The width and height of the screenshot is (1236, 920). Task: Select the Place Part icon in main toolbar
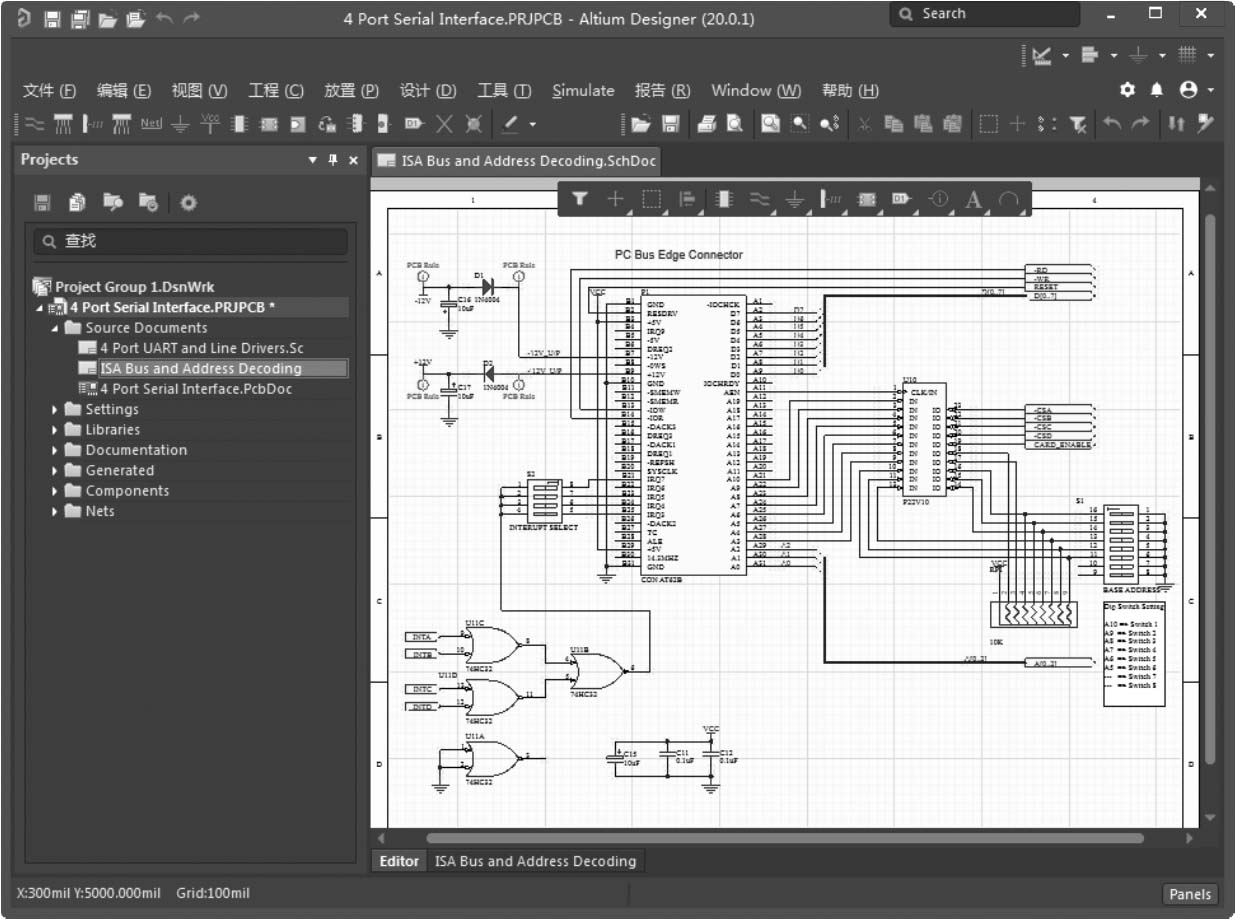tap(239, 124)
